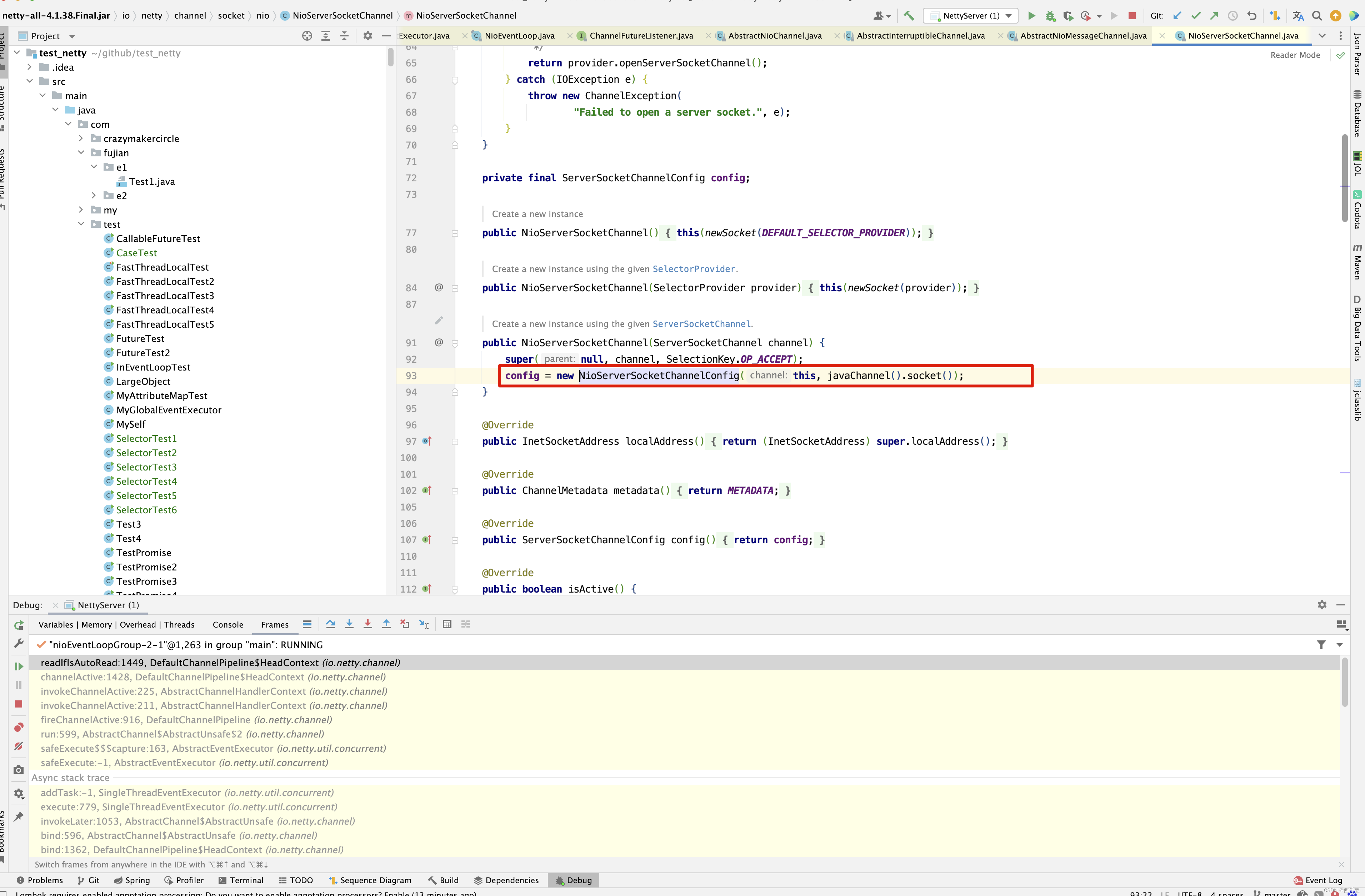Resume program in debug sidebar
The image size is (1365, 896).
(18, 666)
